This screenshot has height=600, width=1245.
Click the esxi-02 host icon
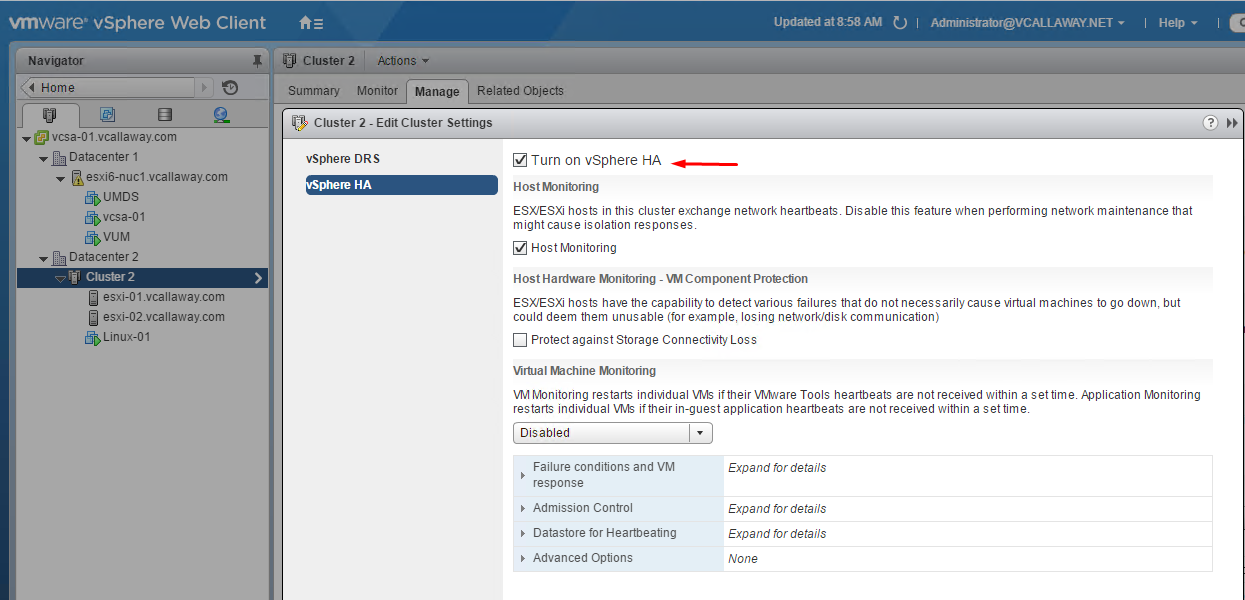click(93, 317)
